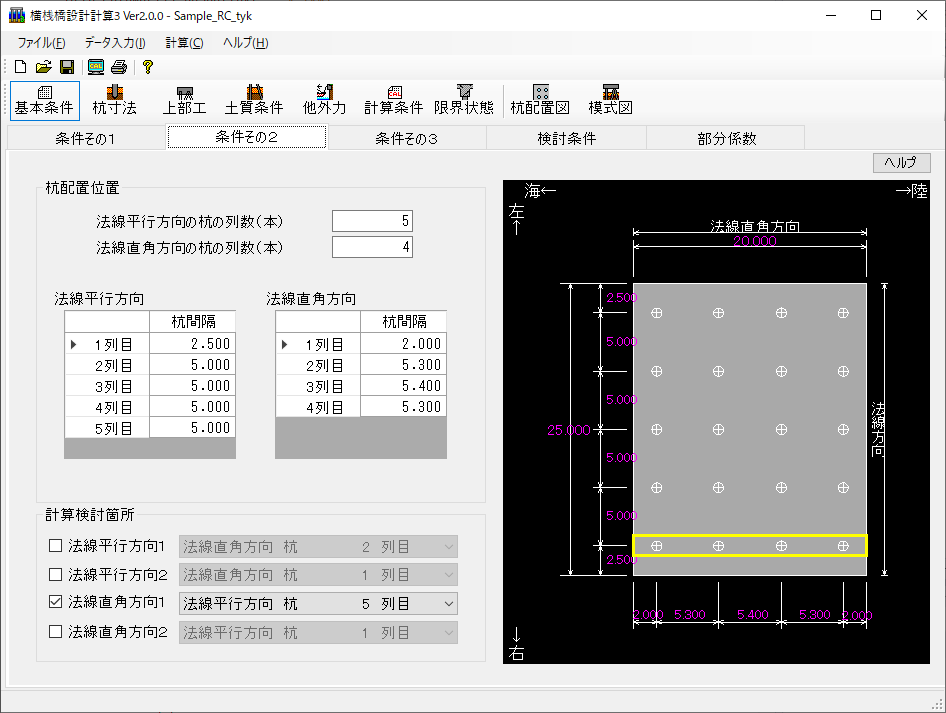The image size is (946, 713).
Task: Select 4列目 spacing cell in 法線平行方向 table
Action: 192,407
